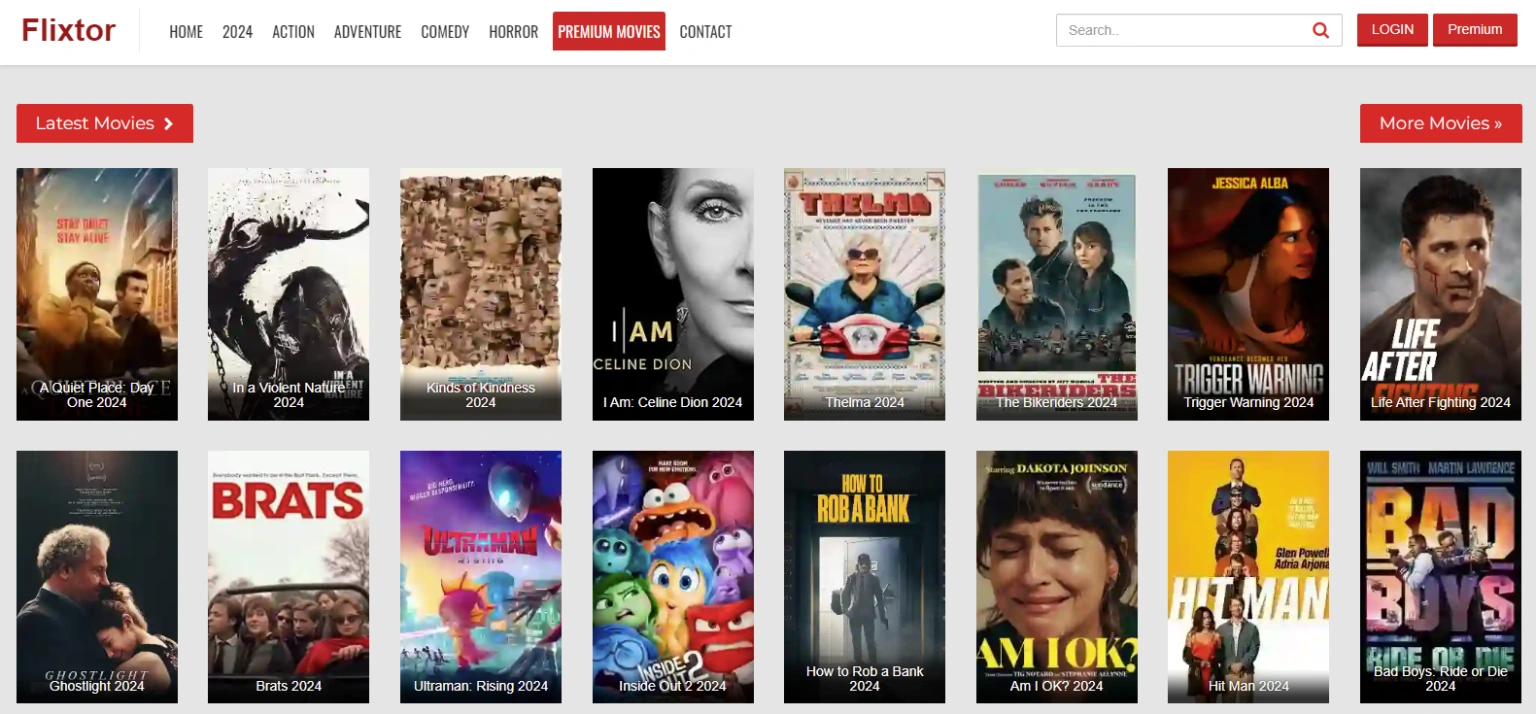Click the More Movies button
1536x714 pixels.
(1440, 123)
